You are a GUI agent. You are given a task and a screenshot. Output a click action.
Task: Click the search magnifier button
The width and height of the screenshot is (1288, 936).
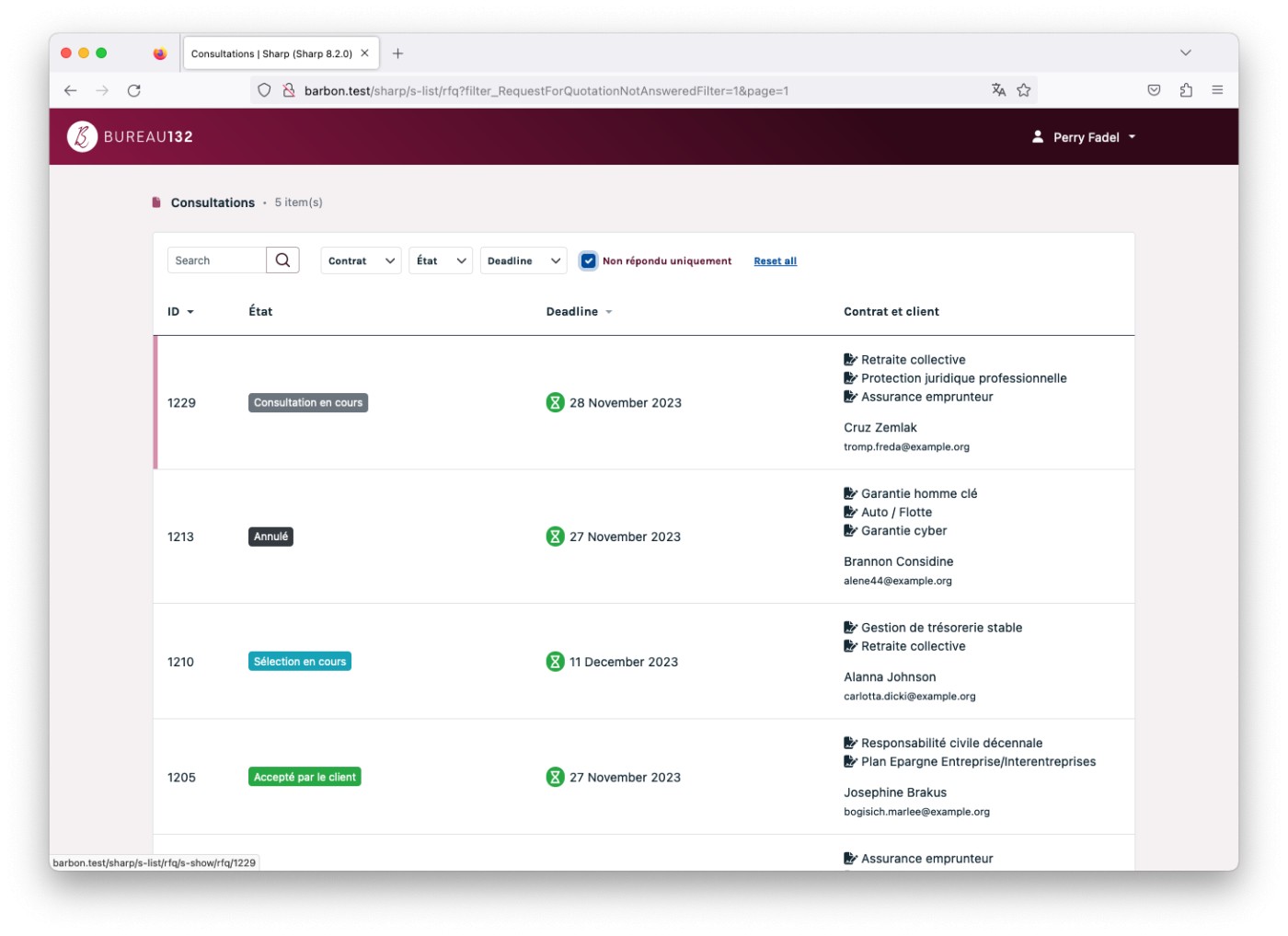click(282, 260)
